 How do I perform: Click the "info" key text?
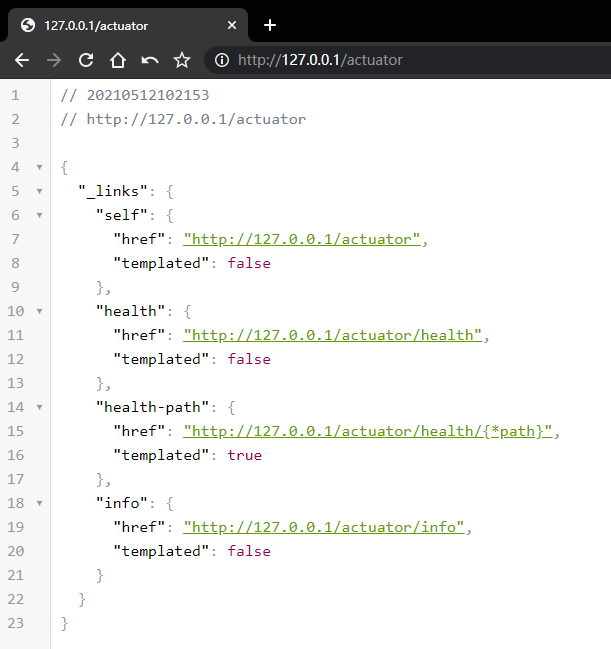point(122,503)
